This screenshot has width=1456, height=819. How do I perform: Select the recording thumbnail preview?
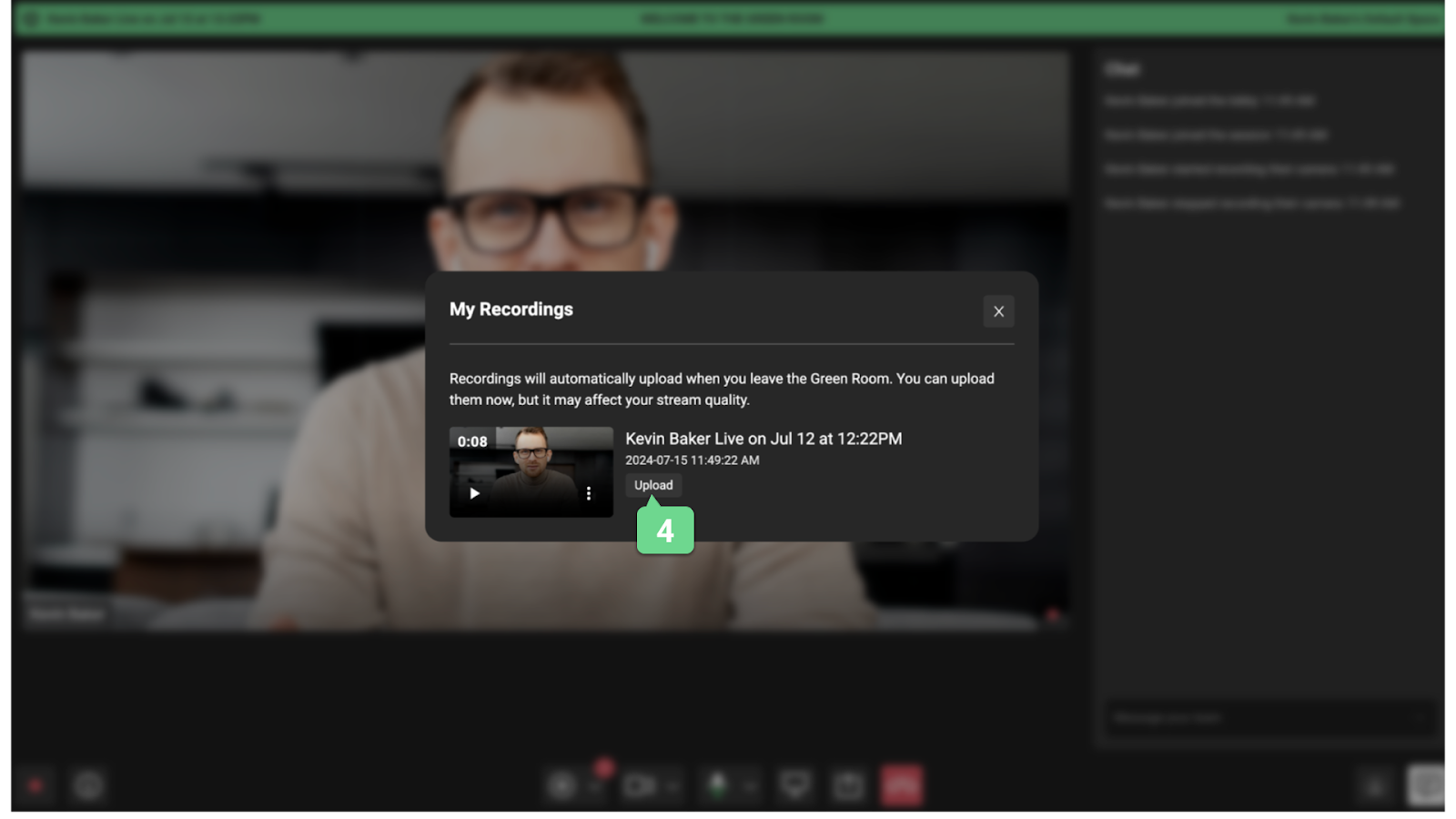[531, 472]
